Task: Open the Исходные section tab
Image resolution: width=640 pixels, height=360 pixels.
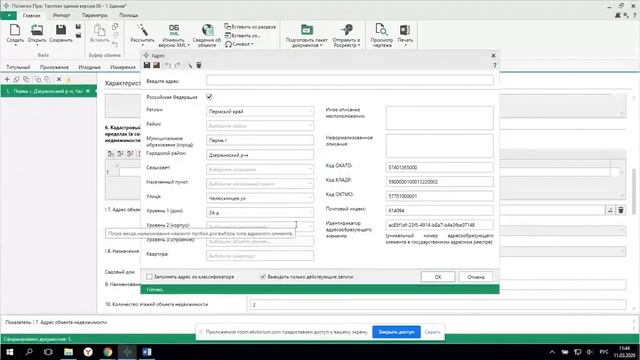Action: tap(89, 67)
